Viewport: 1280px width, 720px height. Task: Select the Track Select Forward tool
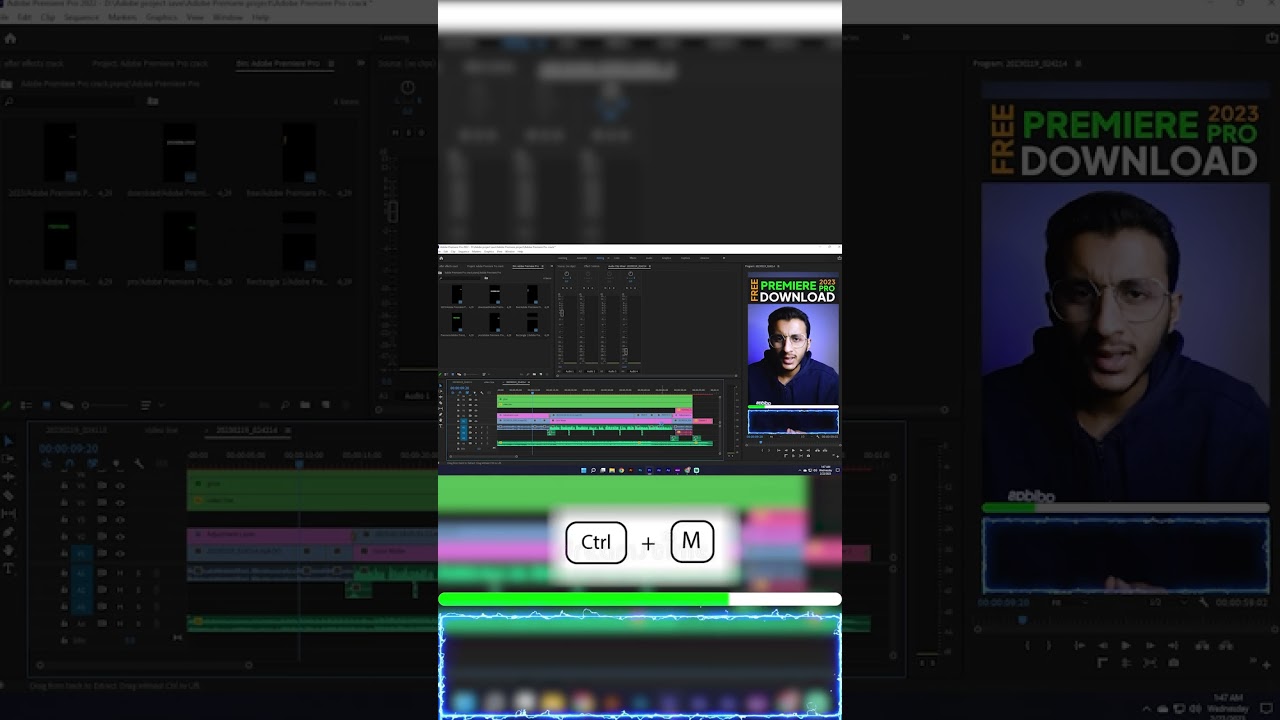tap(9, 459)
